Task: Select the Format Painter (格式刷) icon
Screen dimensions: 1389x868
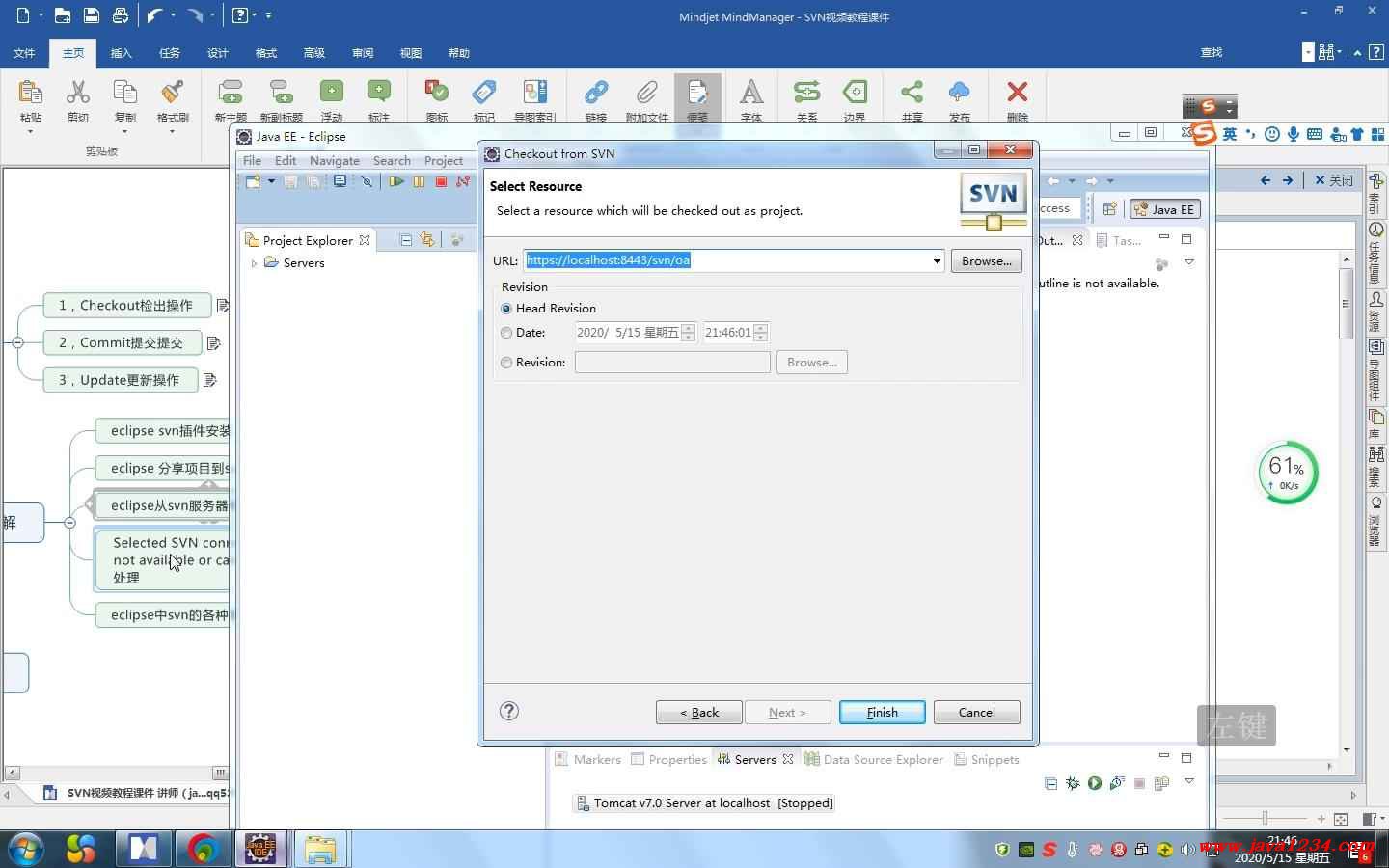Action: click(173, 93)
